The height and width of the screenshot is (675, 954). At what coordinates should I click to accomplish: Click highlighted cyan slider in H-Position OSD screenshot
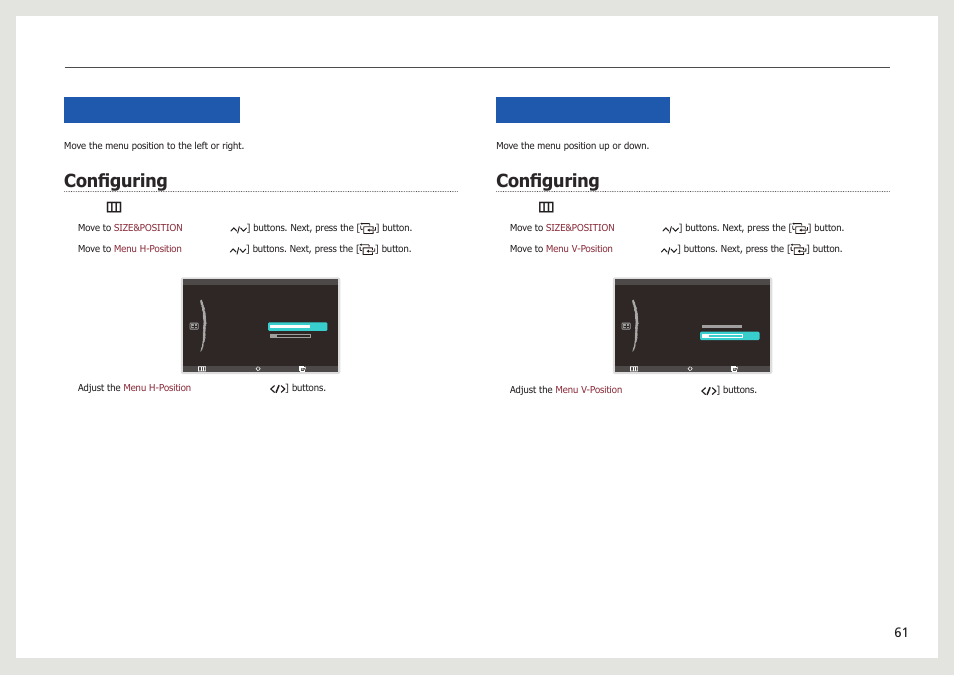(x=298, y=327)
